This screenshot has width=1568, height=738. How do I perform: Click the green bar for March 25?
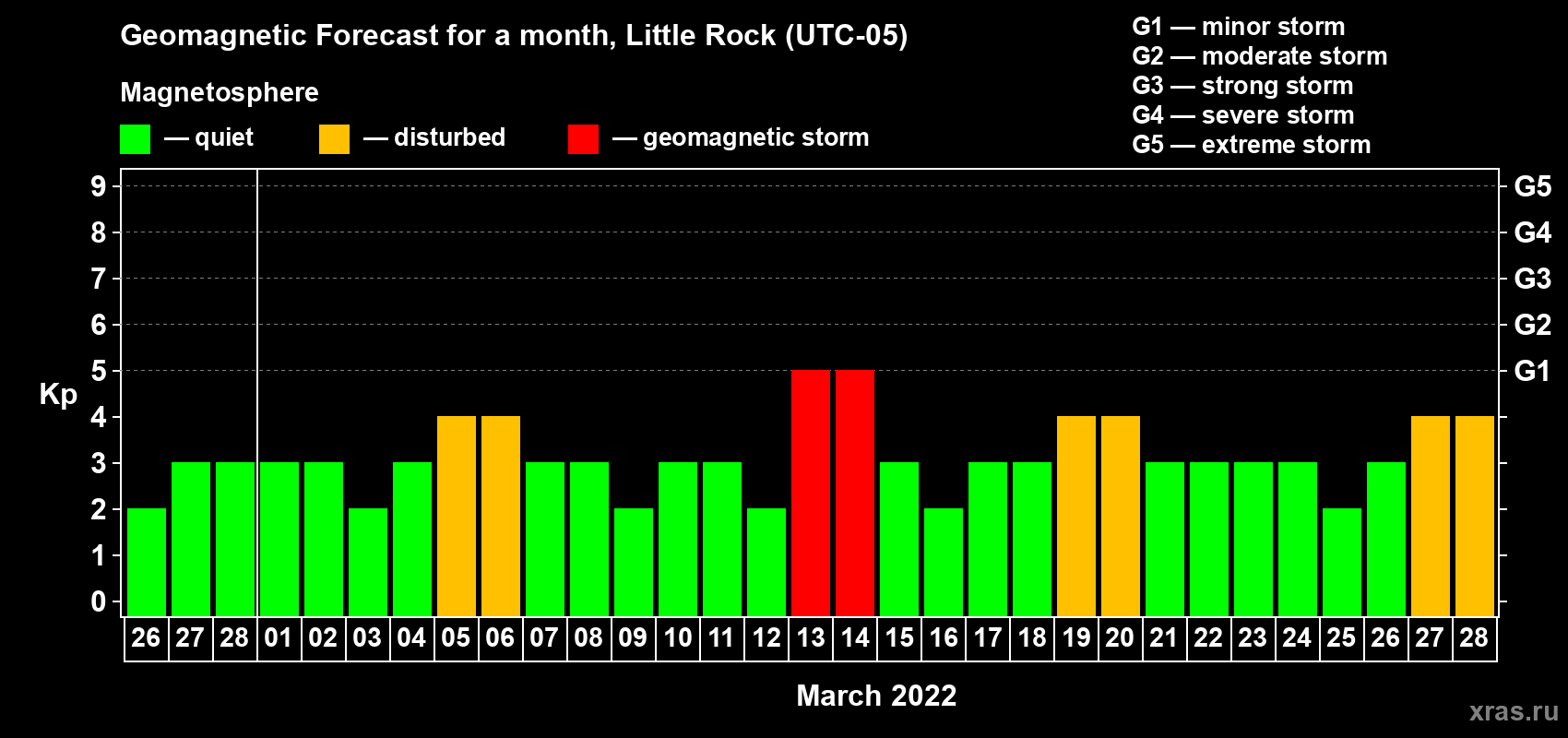coord(1342,562)
